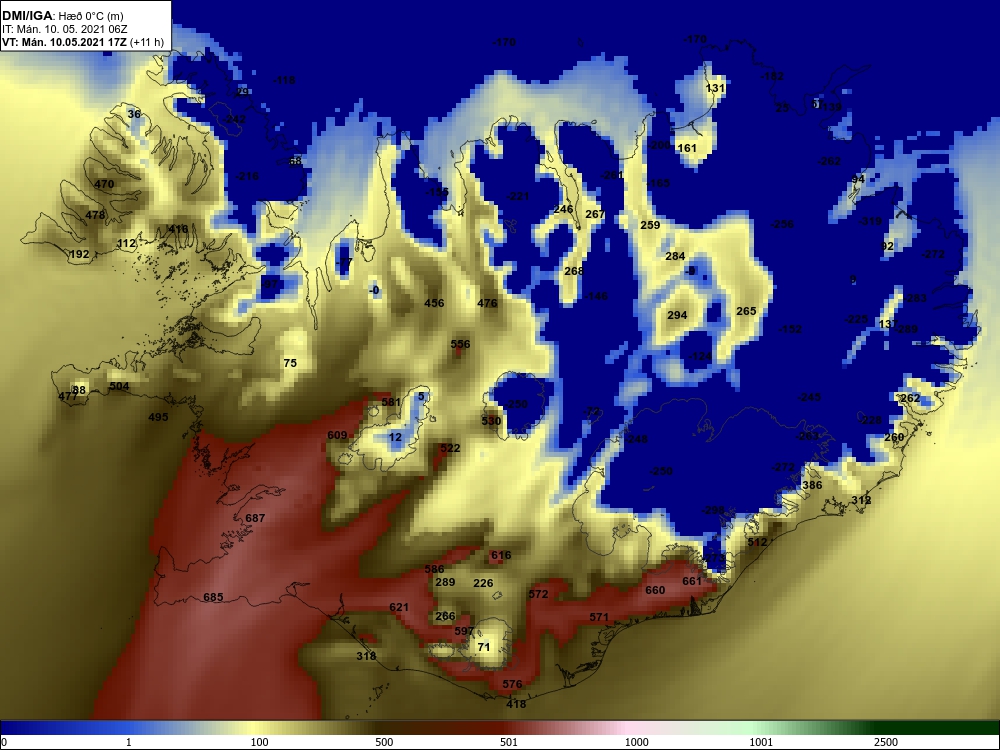Click the map value 161
Image resolution: width=1000 pixels, height=750 pixels.
[687, 149]
